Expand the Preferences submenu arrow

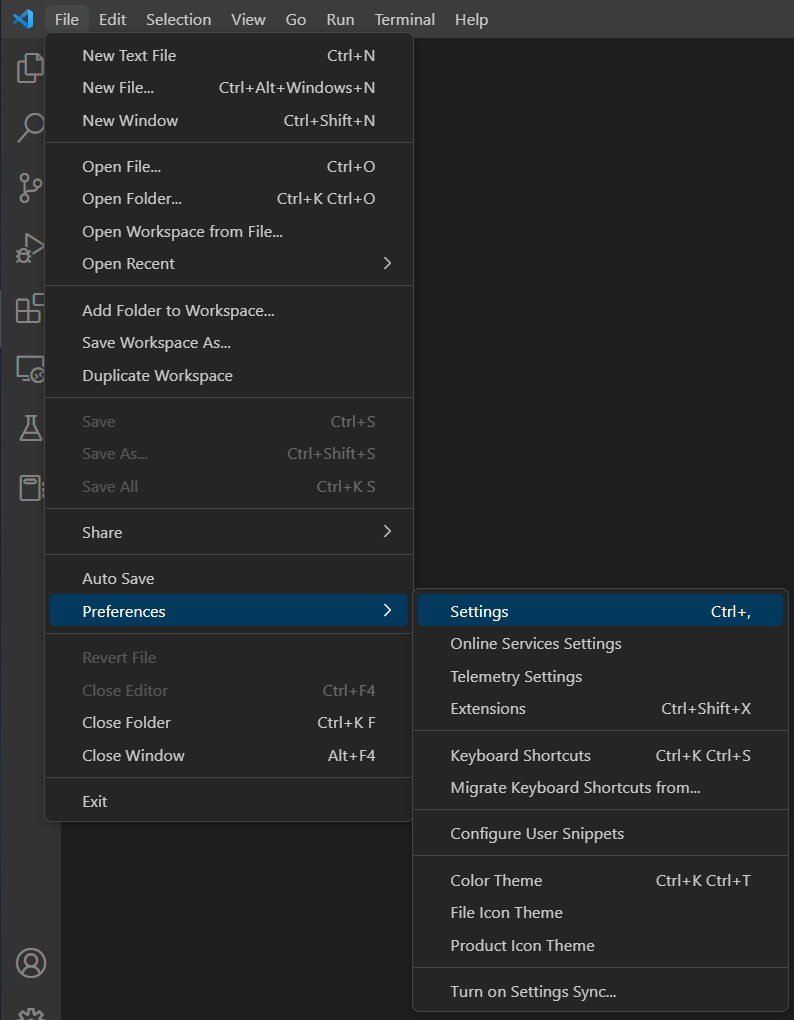388,611
